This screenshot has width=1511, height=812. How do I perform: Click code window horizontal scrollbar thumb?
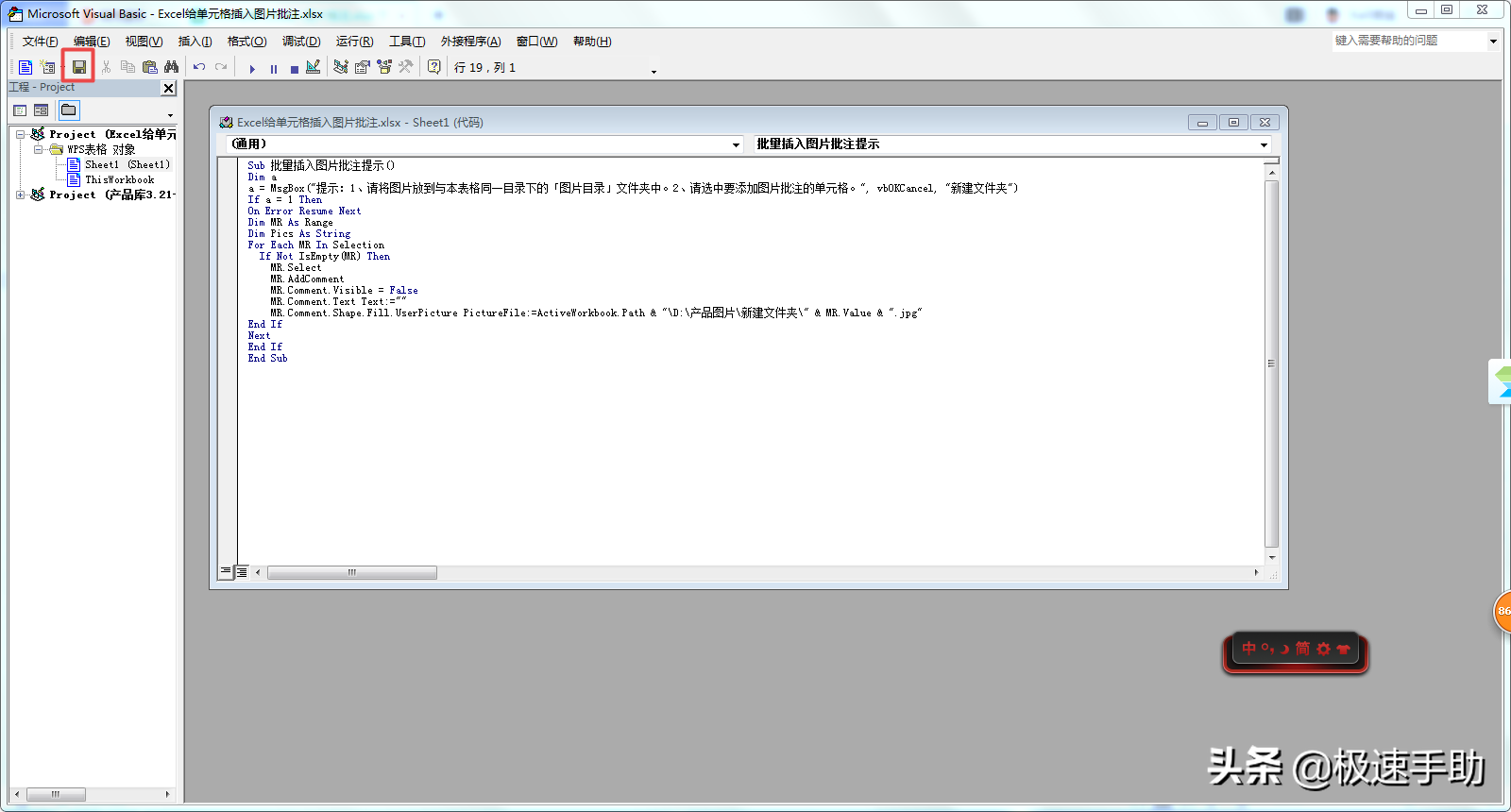tap(352, 572)
